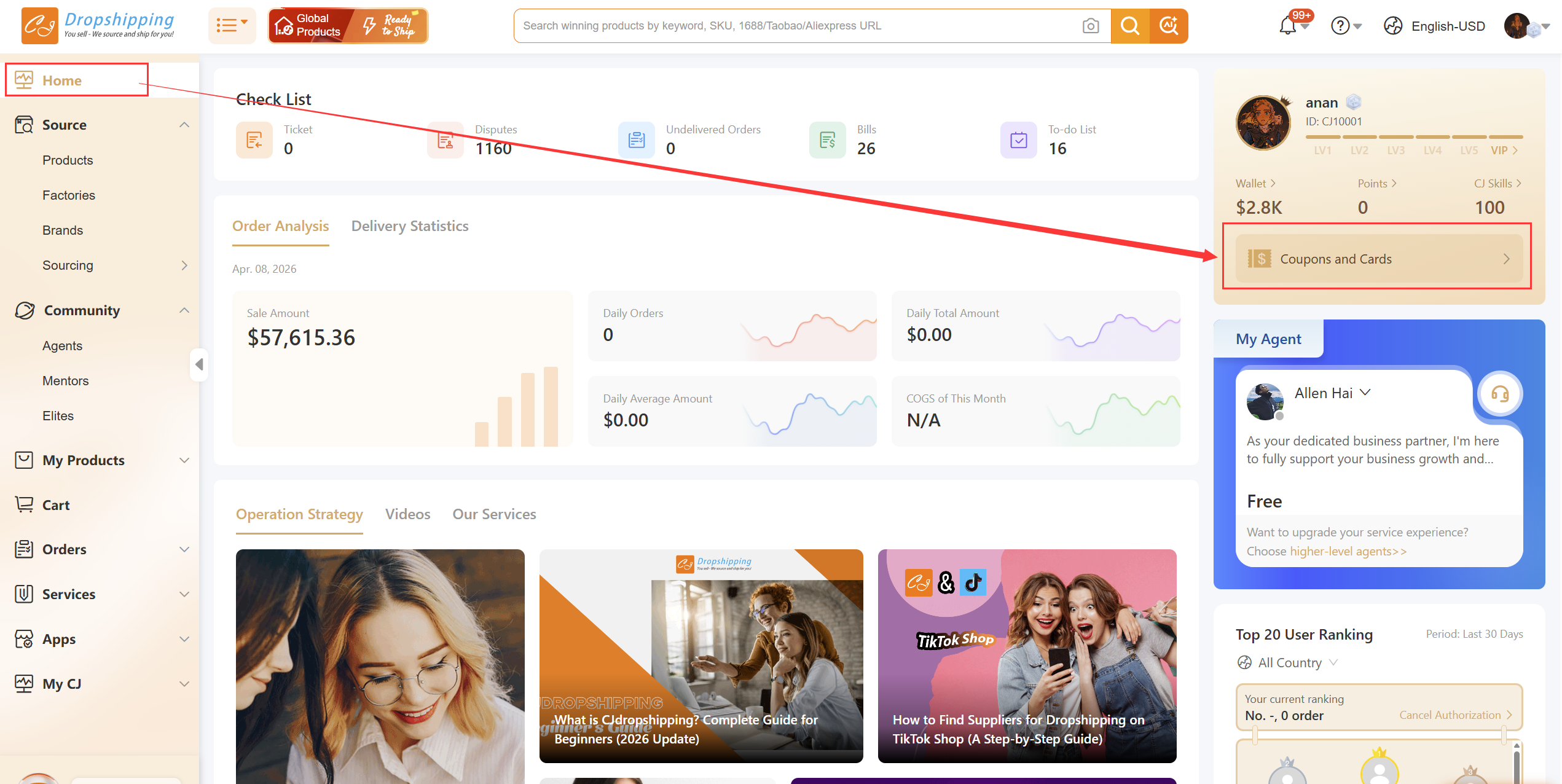Click the Disputes checklist icon
Screen dimensions: 1562x784
(x=445, y=140)
